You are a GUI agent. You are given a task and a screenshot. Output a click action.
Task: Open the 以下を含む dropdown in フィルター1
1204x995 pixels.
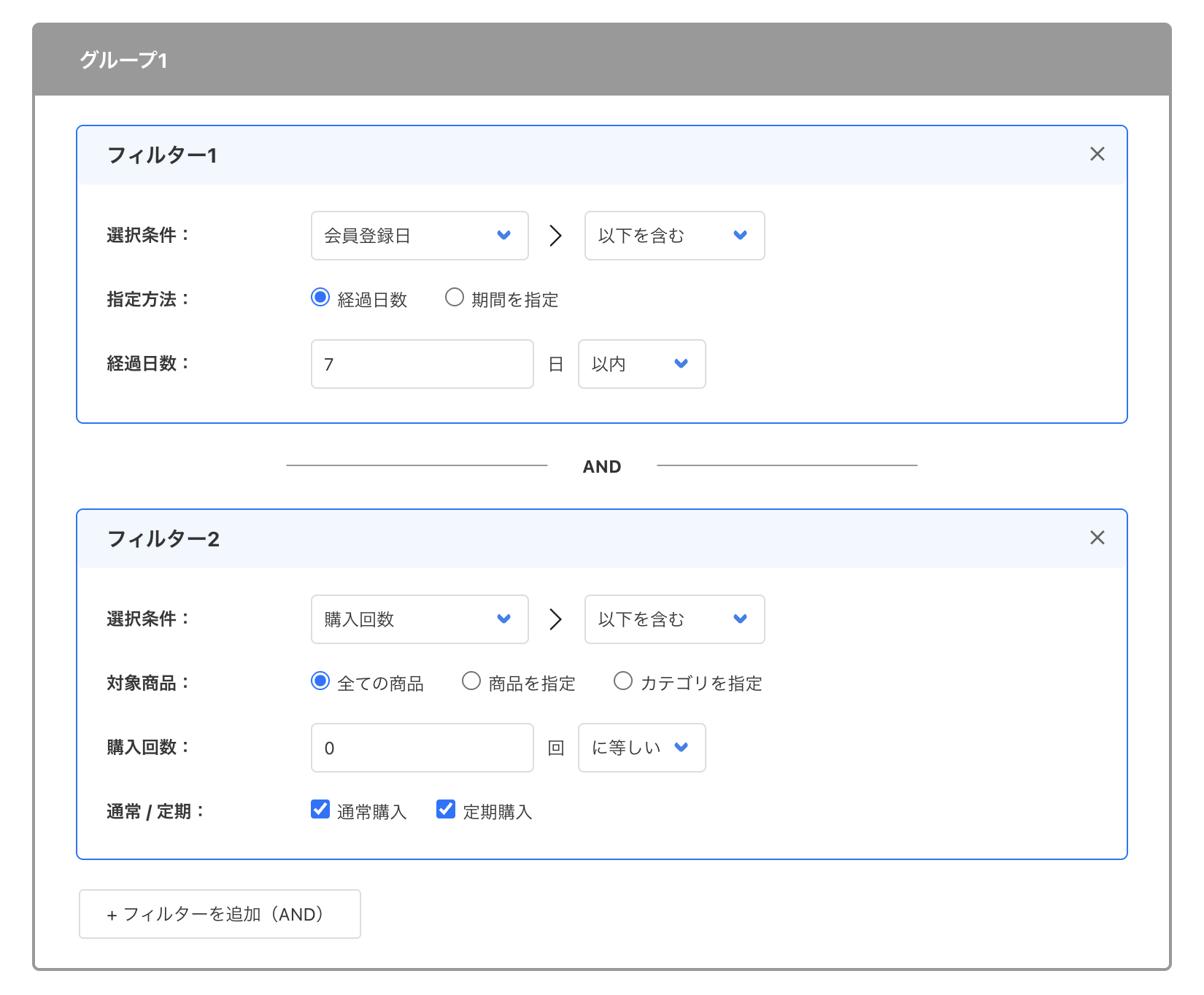[673, 235]
